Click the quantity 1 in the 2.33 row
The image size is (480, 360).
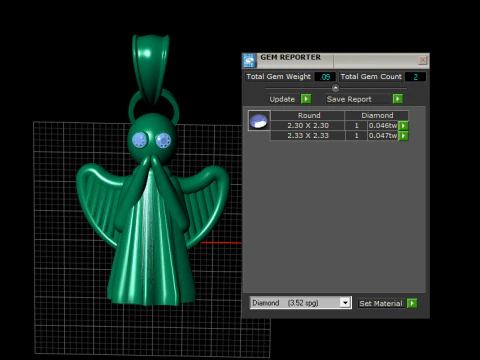[356, 136]
